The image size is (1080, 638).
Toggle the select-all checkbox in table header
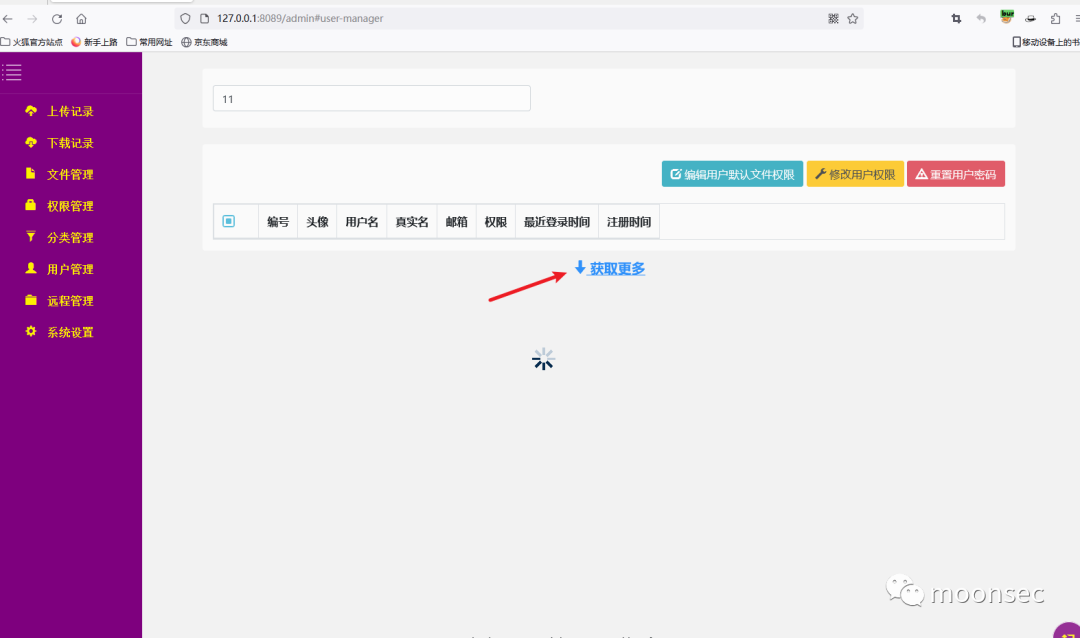coord(229,221)
